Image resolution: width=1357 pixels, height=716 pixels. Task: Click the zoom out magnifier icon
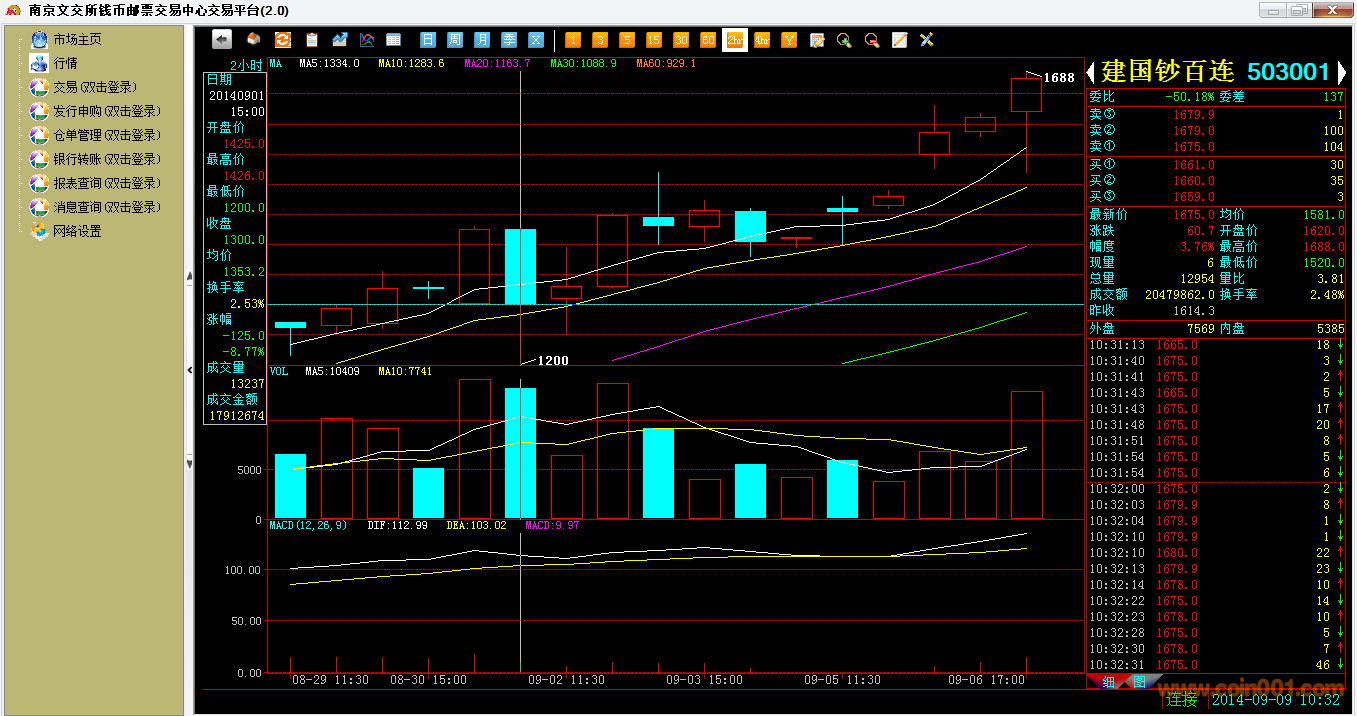(871, 40)
